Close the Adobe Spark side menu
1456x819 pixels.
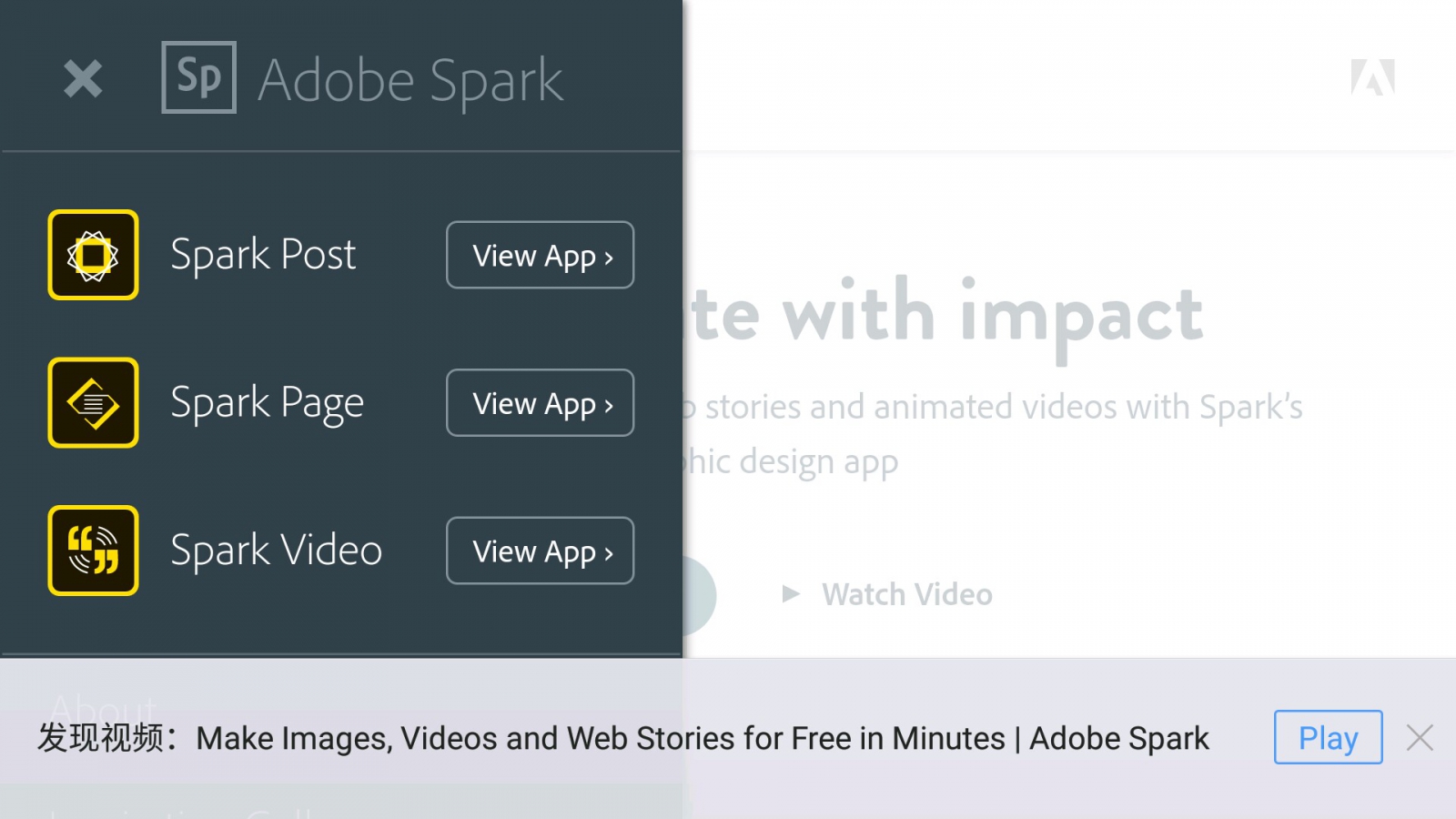tap(83, 79)
